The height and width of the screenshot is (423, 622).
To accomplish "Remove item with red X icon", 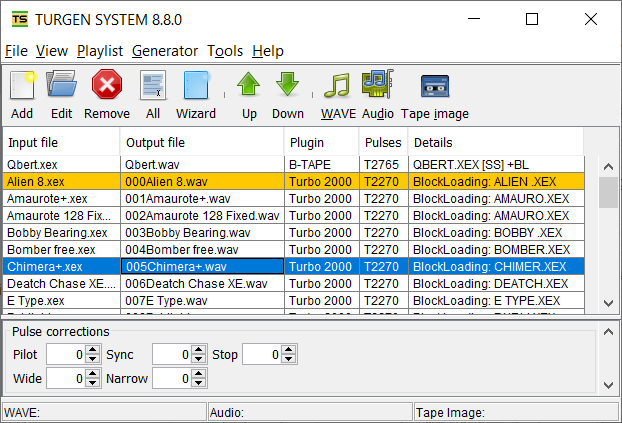I will tap(107, 84).
